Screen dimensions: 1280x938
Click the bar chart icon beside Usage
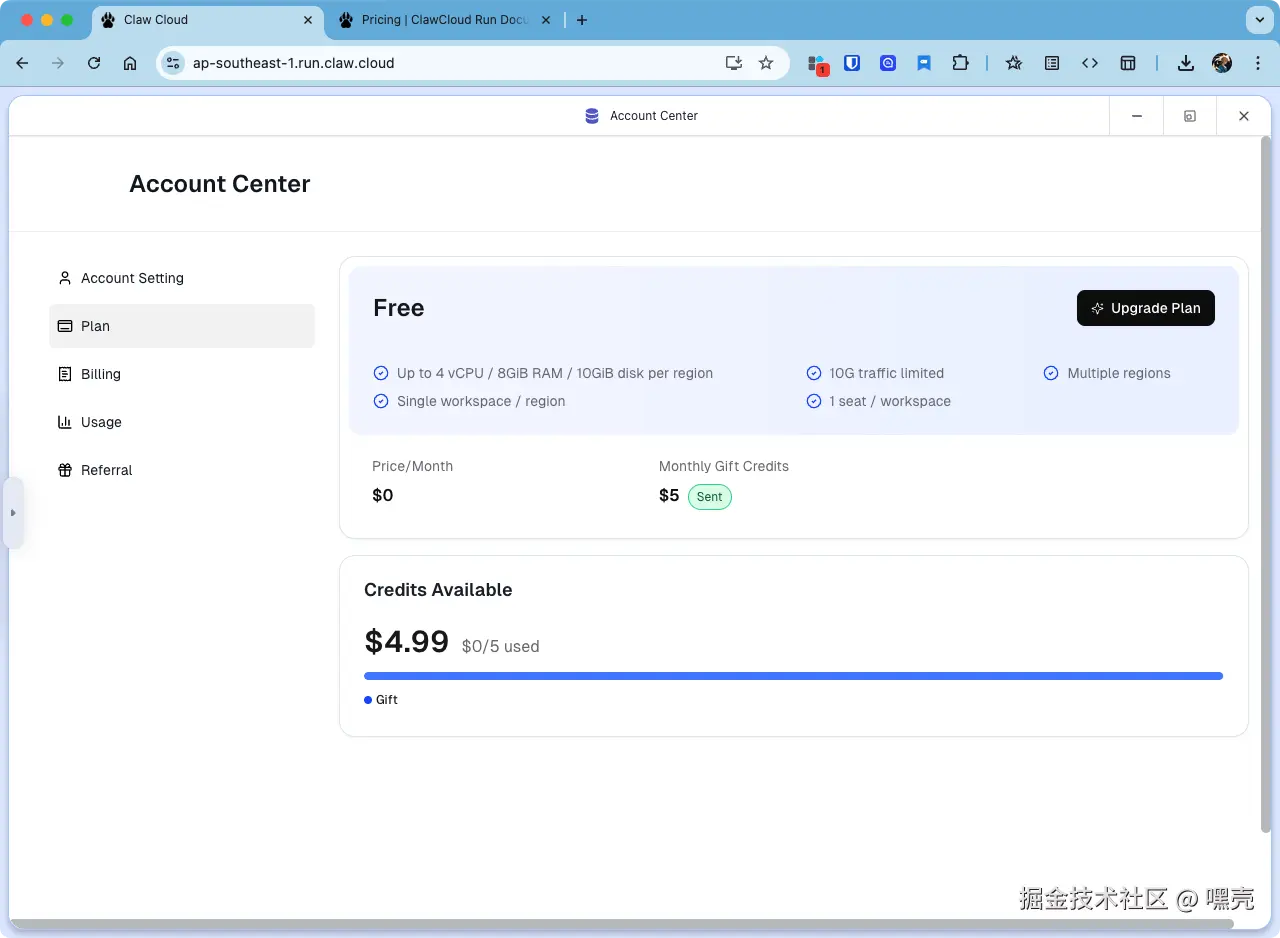coord(65,422)
